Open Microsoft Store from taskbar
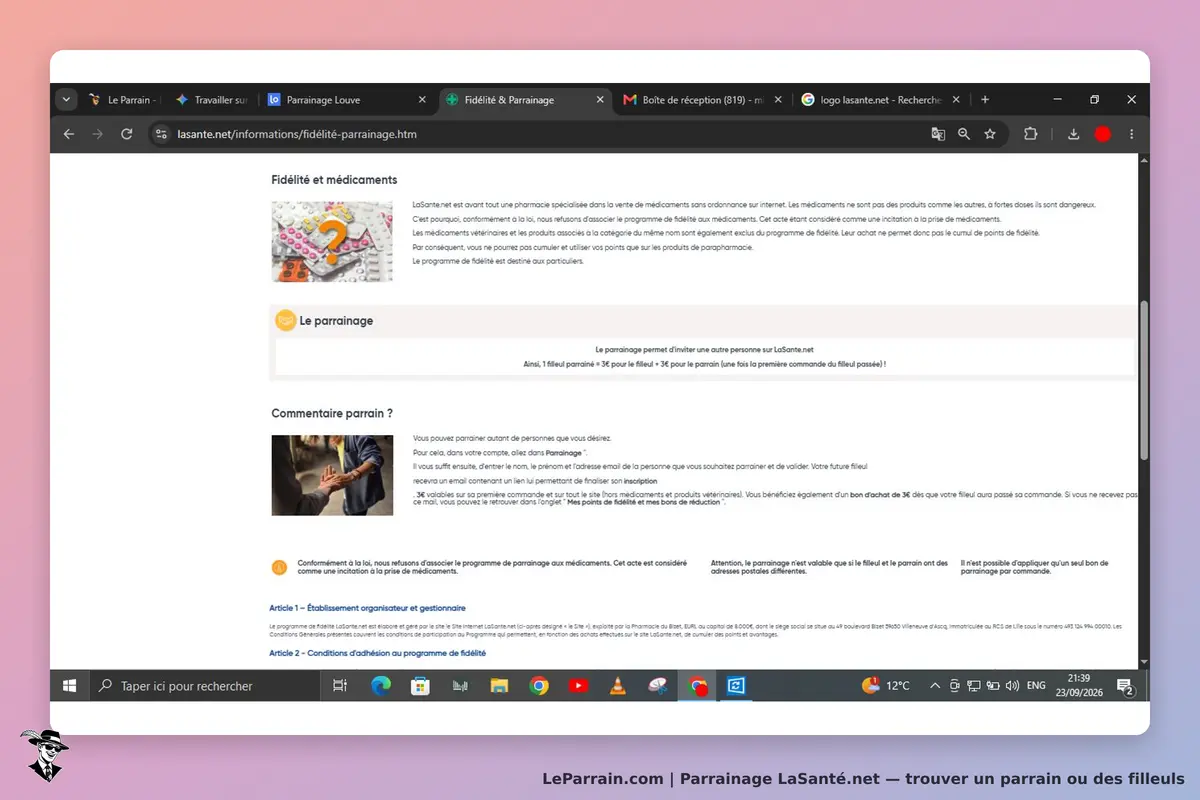The height and width of the screenshot is (800, 1200). tap(421, 686)
